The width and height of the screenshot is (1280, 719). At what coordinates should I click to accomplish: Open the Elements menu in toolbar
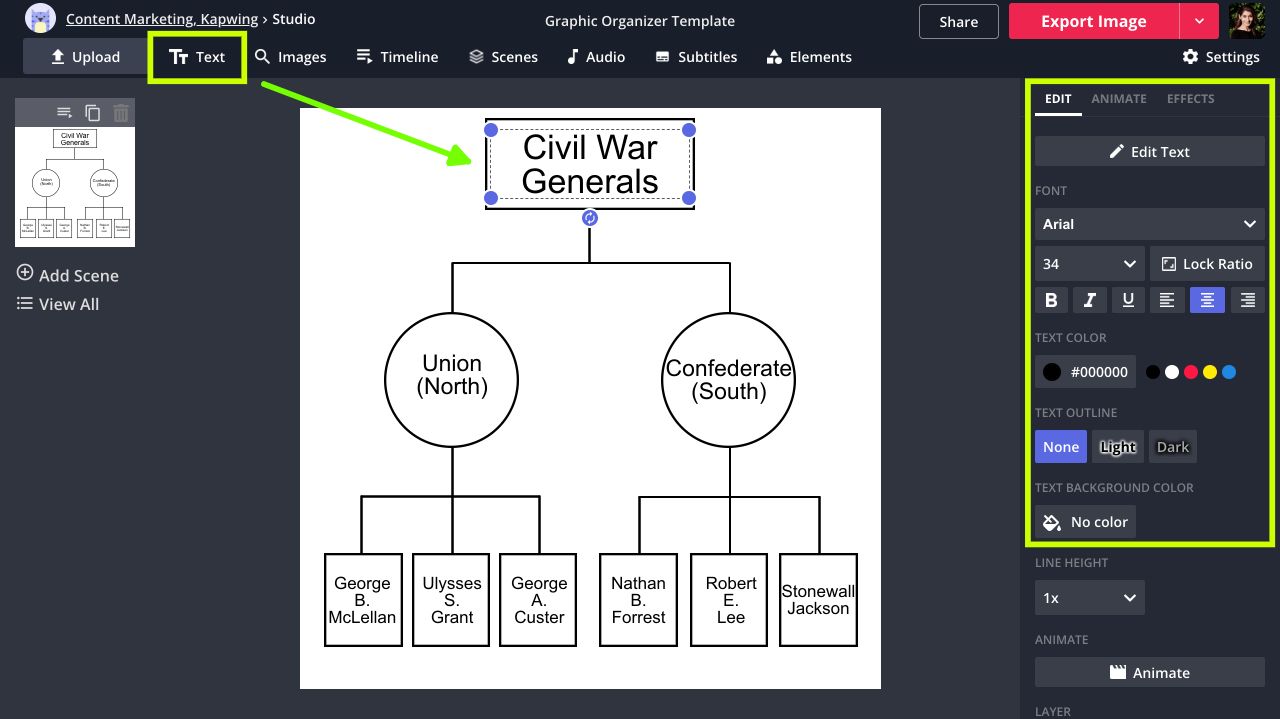click(809, 57)
